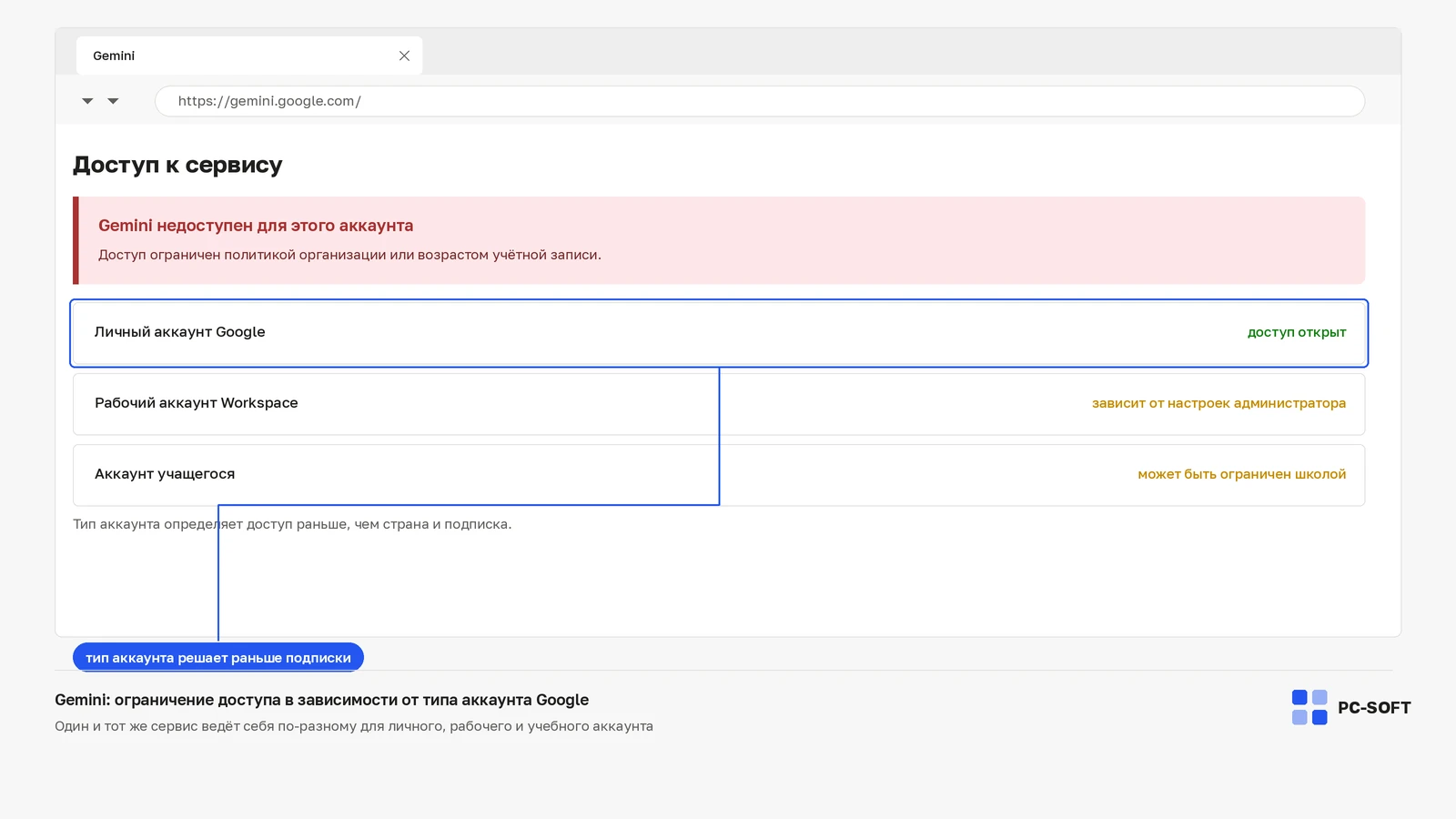Select the "Аккаунт учащегося" label
The height and width of the screenshot is (819, 1456).
pyautogui.click(x=165, y=474)
